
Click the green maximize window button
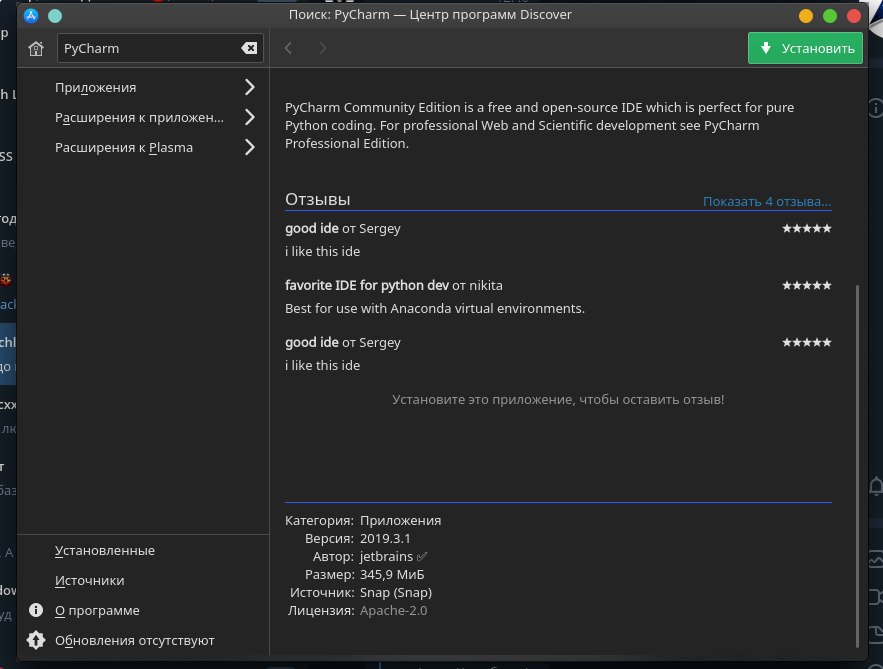click(x=830, y=16)
